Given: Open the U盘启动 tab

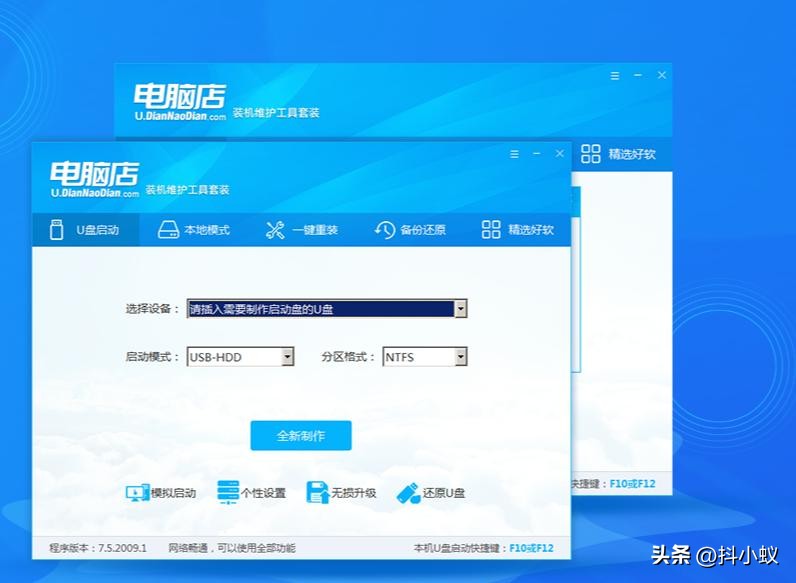Looking at the screenshot, I should pos(85,230).
